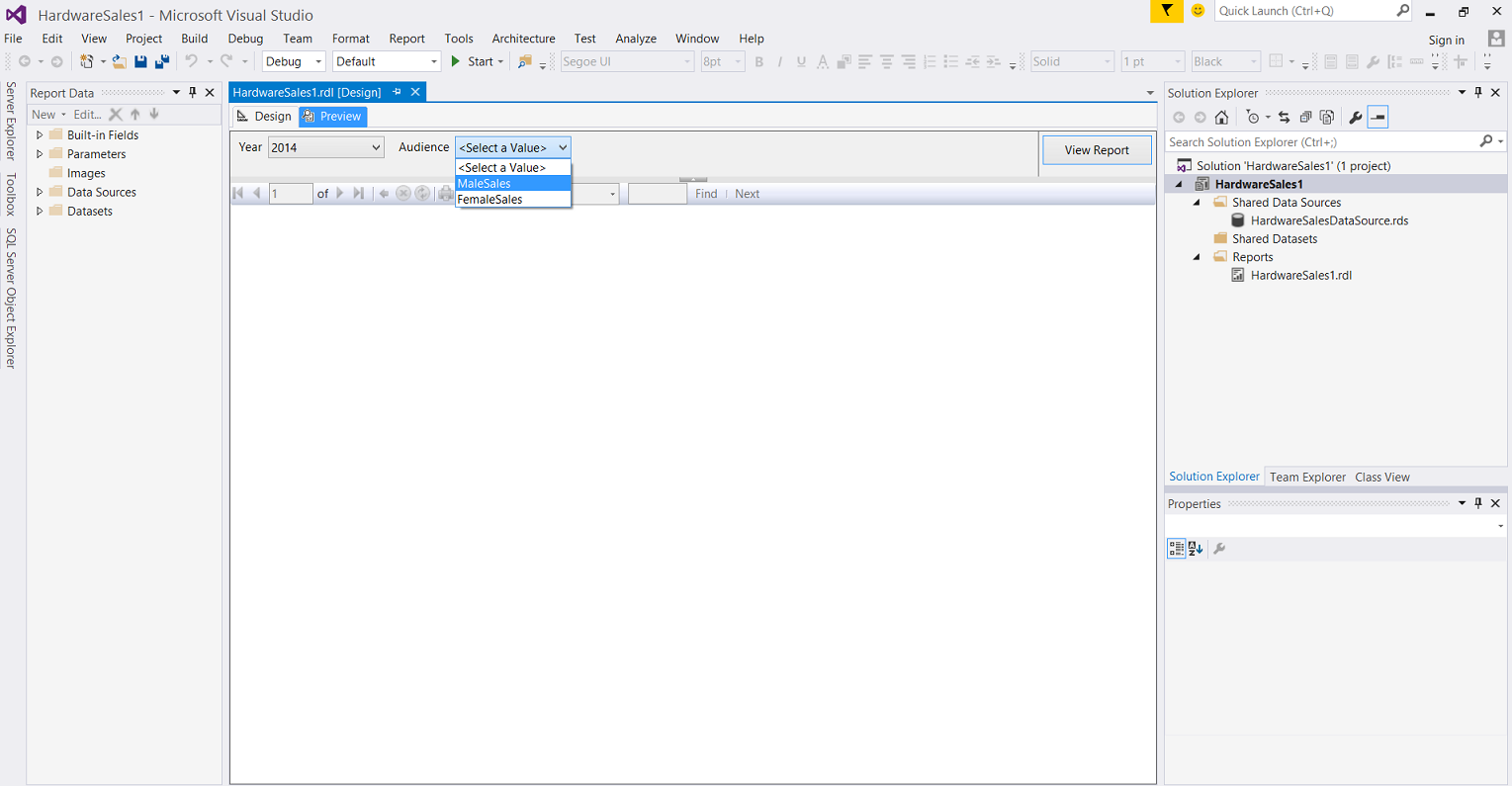
Task: Select the Shared Datasets folder
Action: click(x=1266, y=239)
